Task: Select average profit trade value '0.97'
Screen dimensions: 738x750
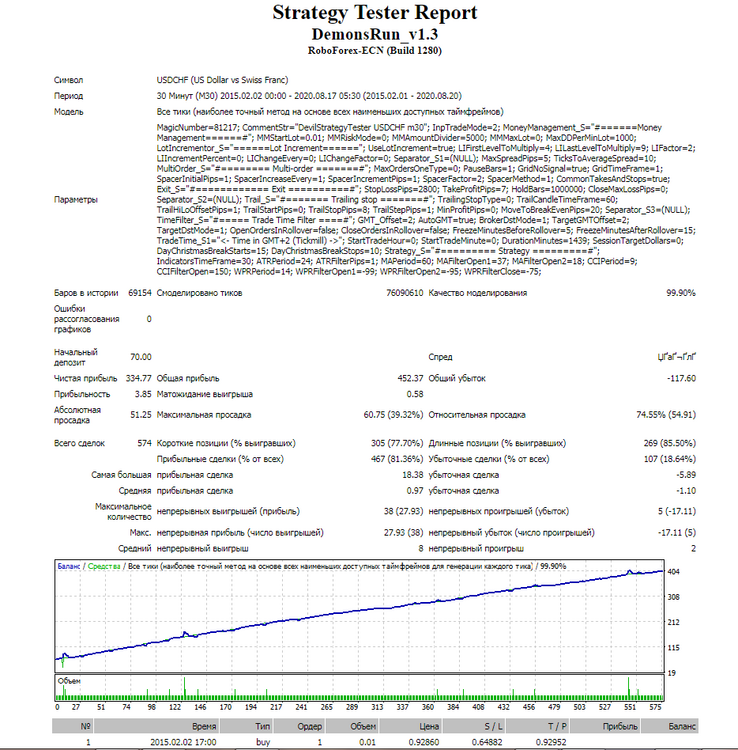Action: [415, 491]
